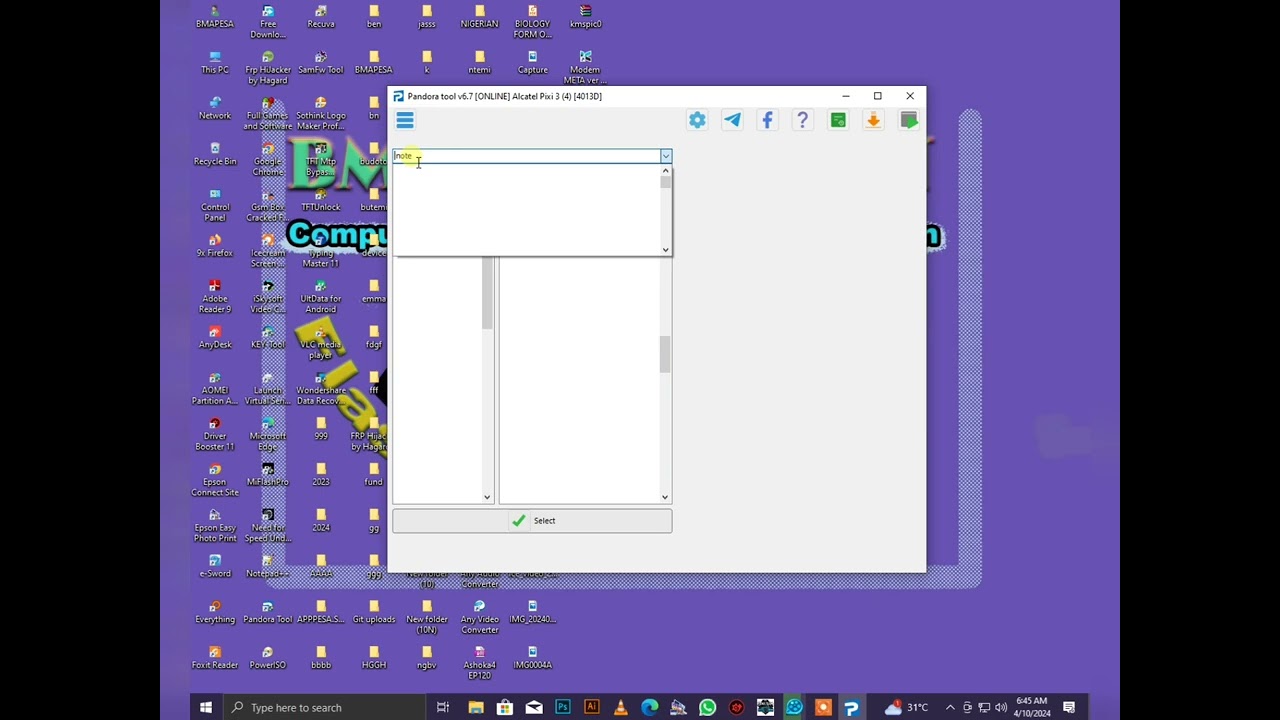
Task: Select the e-Sword desktop icon
Action: click(215, 567)
